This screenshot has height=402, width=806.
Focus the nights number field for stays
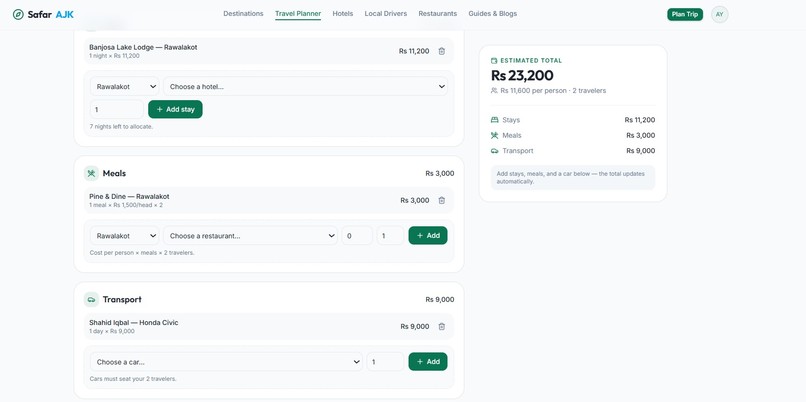[117, 109]
